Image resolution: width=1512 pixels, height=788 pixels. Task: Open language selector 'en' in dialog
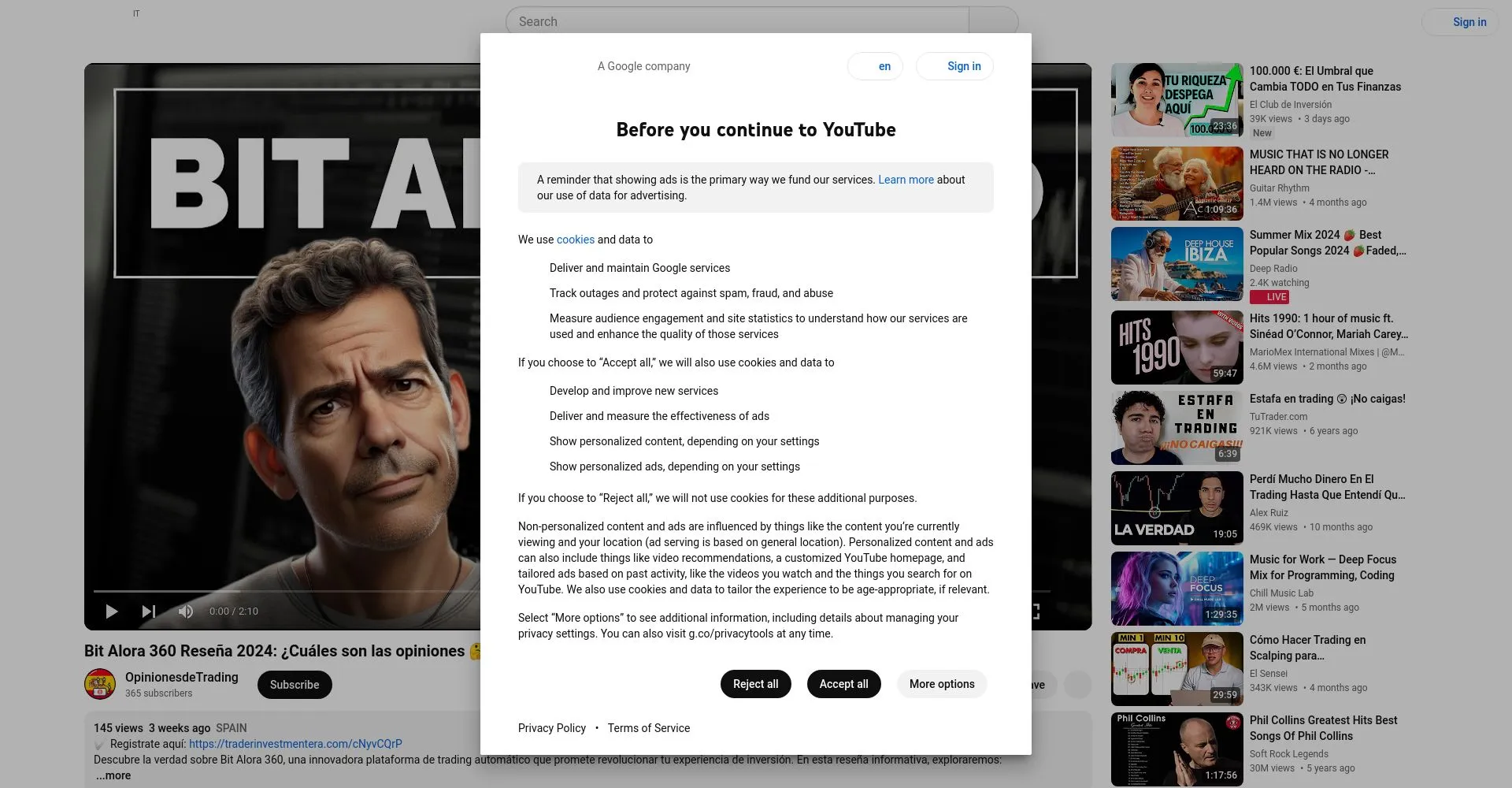875,66
